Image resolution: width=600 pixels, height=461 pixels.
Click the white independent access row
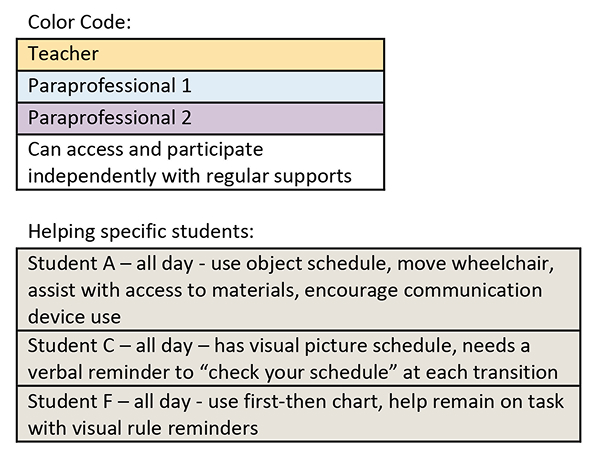200,162
